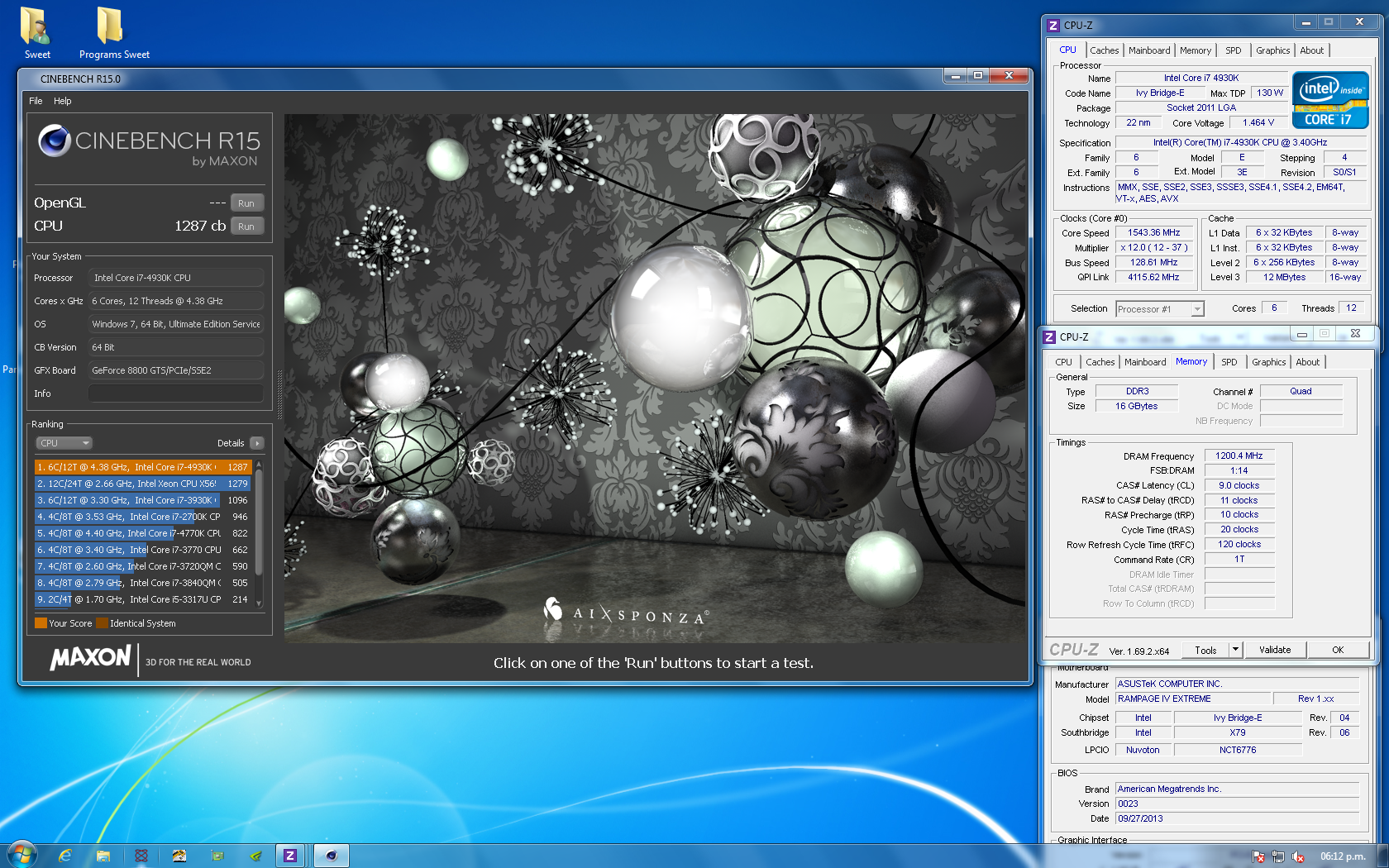Select Graphics tab in lower CPU-Z window
This screenshot has height=868, width=1389.
pyautogui.click(x=1268, y=362)
